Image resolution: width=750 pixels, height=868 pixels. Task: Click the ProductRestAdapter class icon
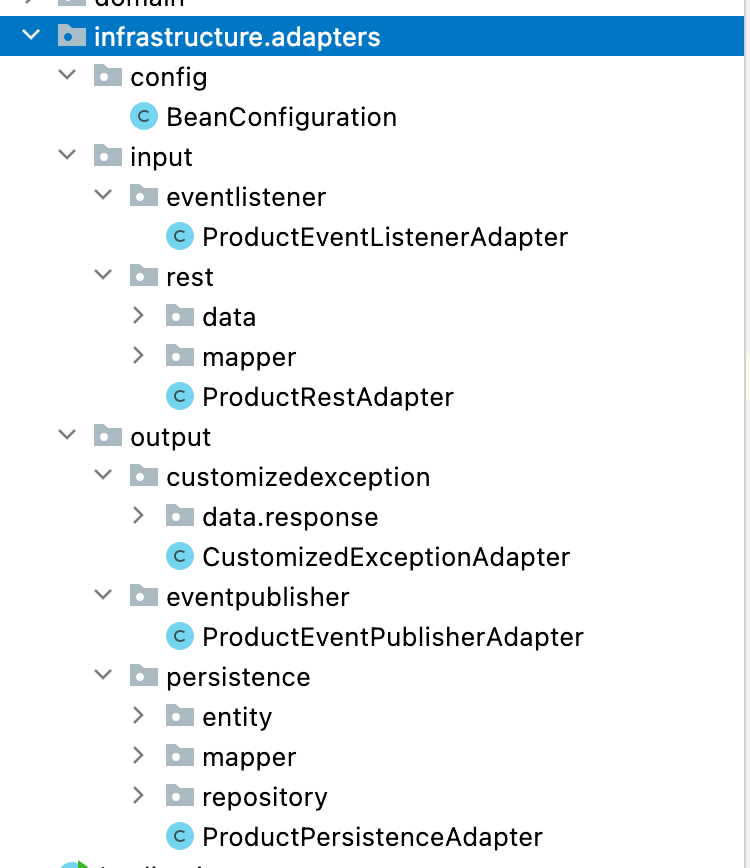click(180, 396)
